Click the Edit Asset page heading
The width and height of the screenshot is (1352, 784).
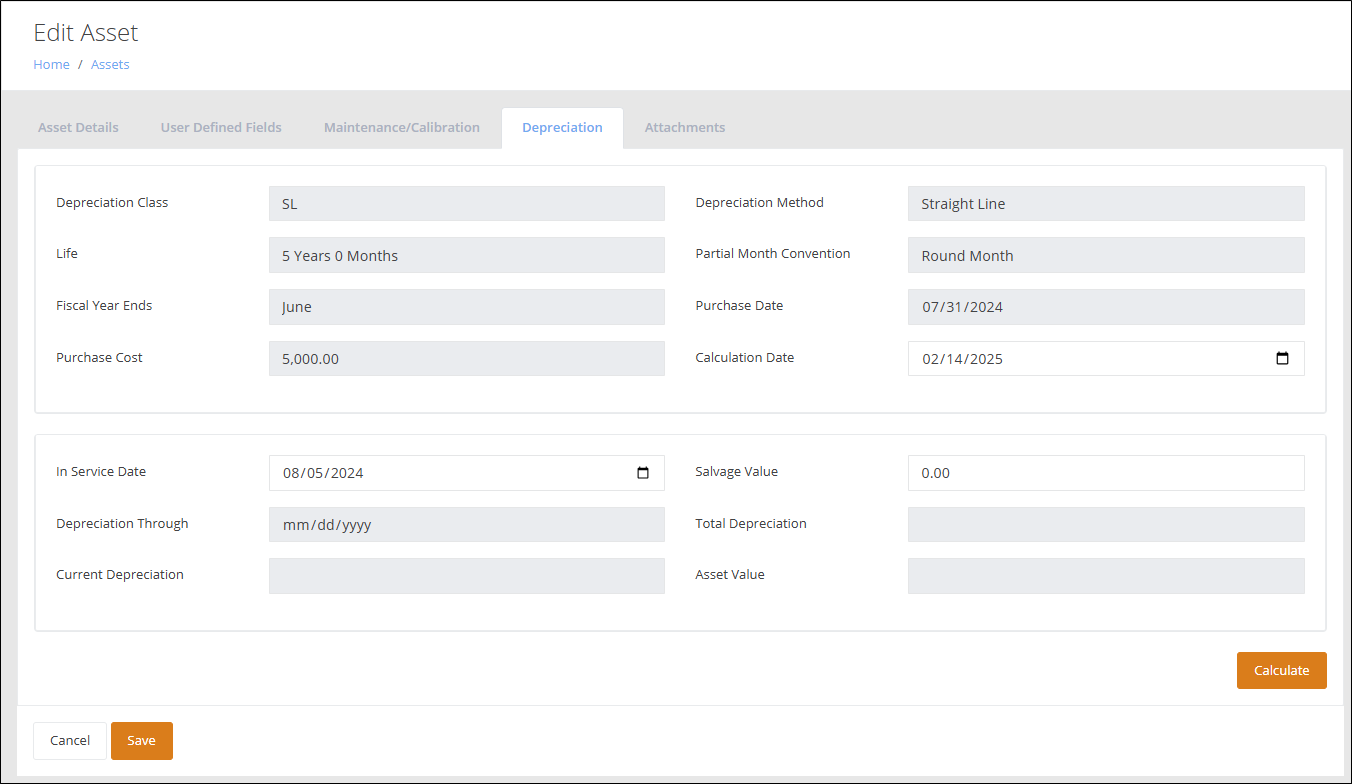[86, 33]
